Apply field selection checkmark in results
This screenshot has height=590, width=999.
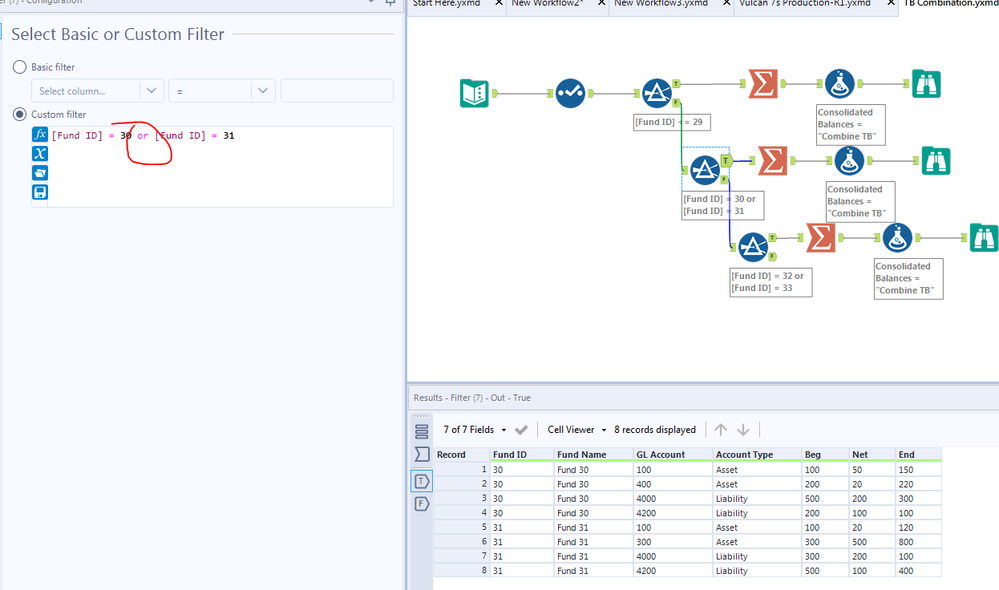(521, 429)
